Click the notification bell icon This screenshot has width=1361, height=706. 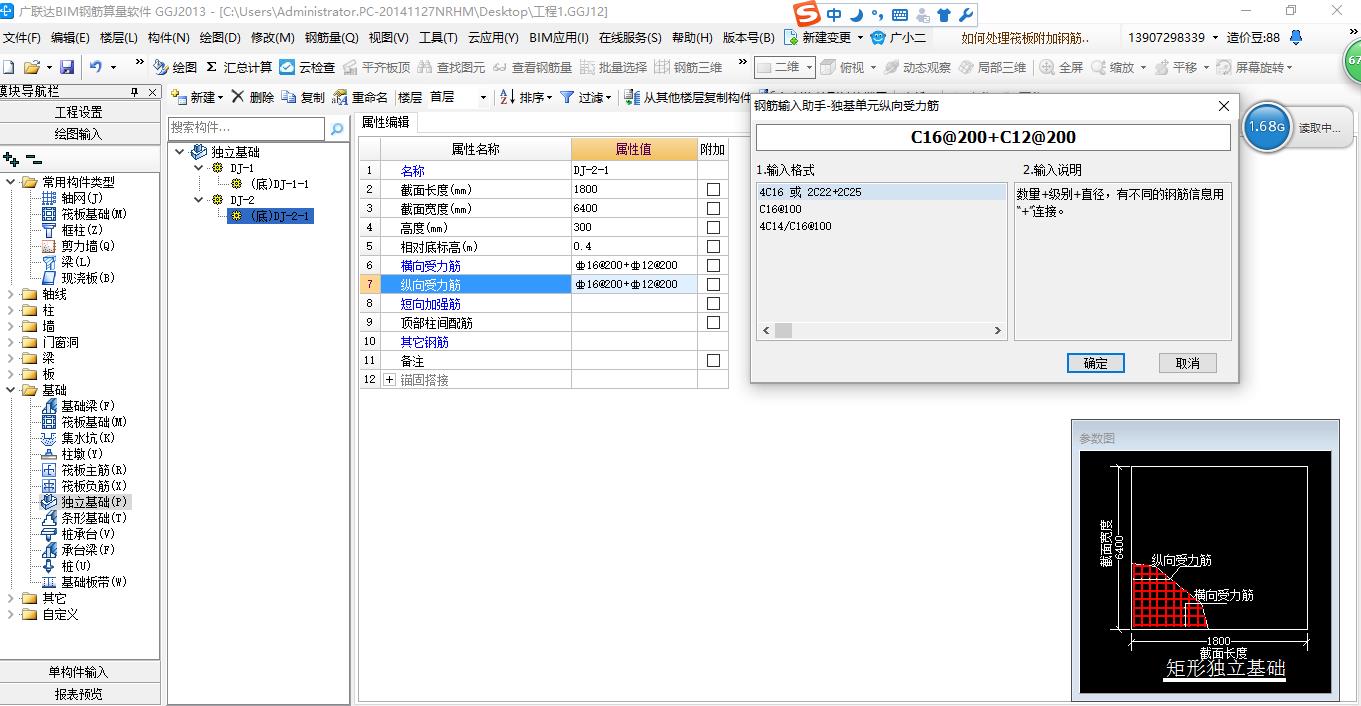1296,37
